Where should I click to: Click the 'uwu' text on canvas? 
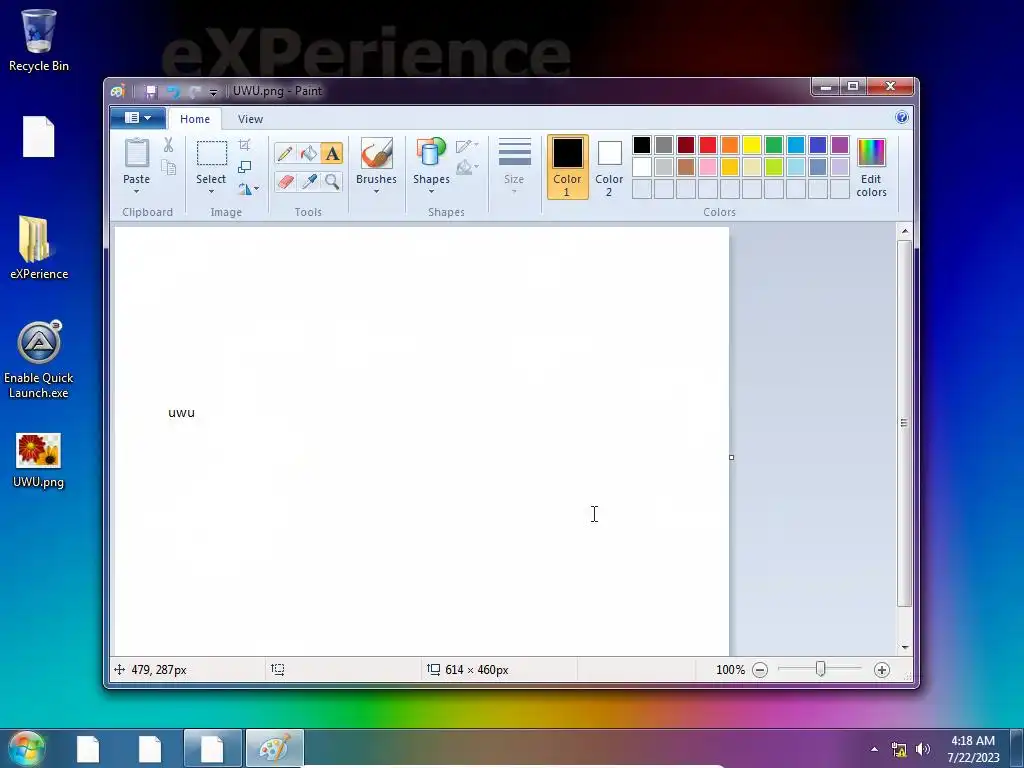tap(182, 413)
